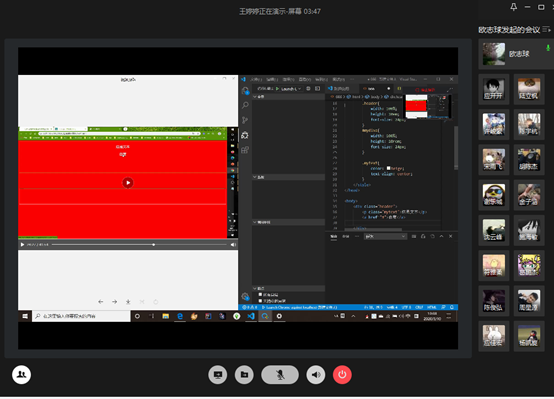Click the Windows taskbar search box
Viewport: 554px width, 399px height.
tap(81, 316)
